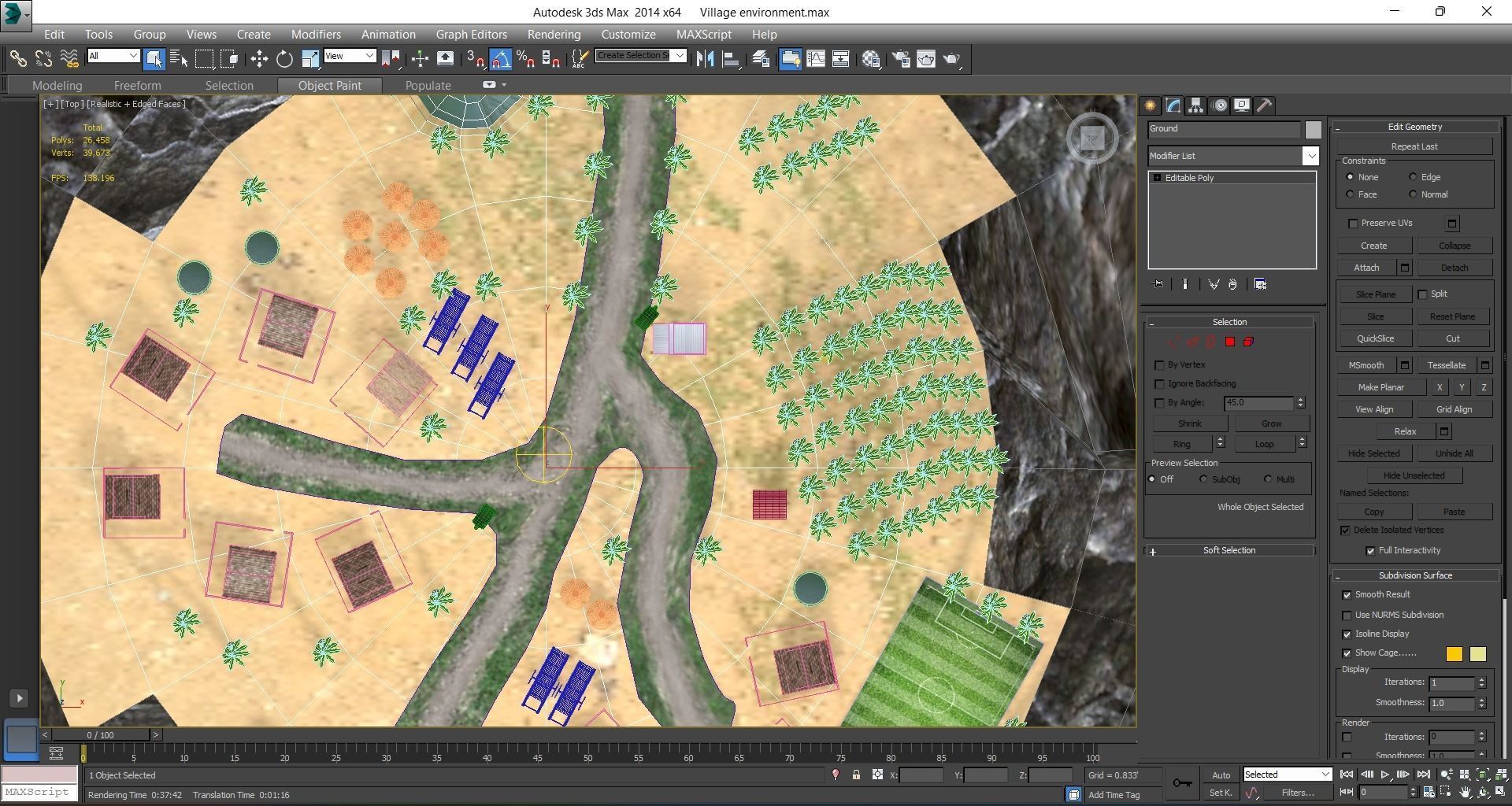
Task: Open the Graph Editors menu
Action: click(472, 35)
